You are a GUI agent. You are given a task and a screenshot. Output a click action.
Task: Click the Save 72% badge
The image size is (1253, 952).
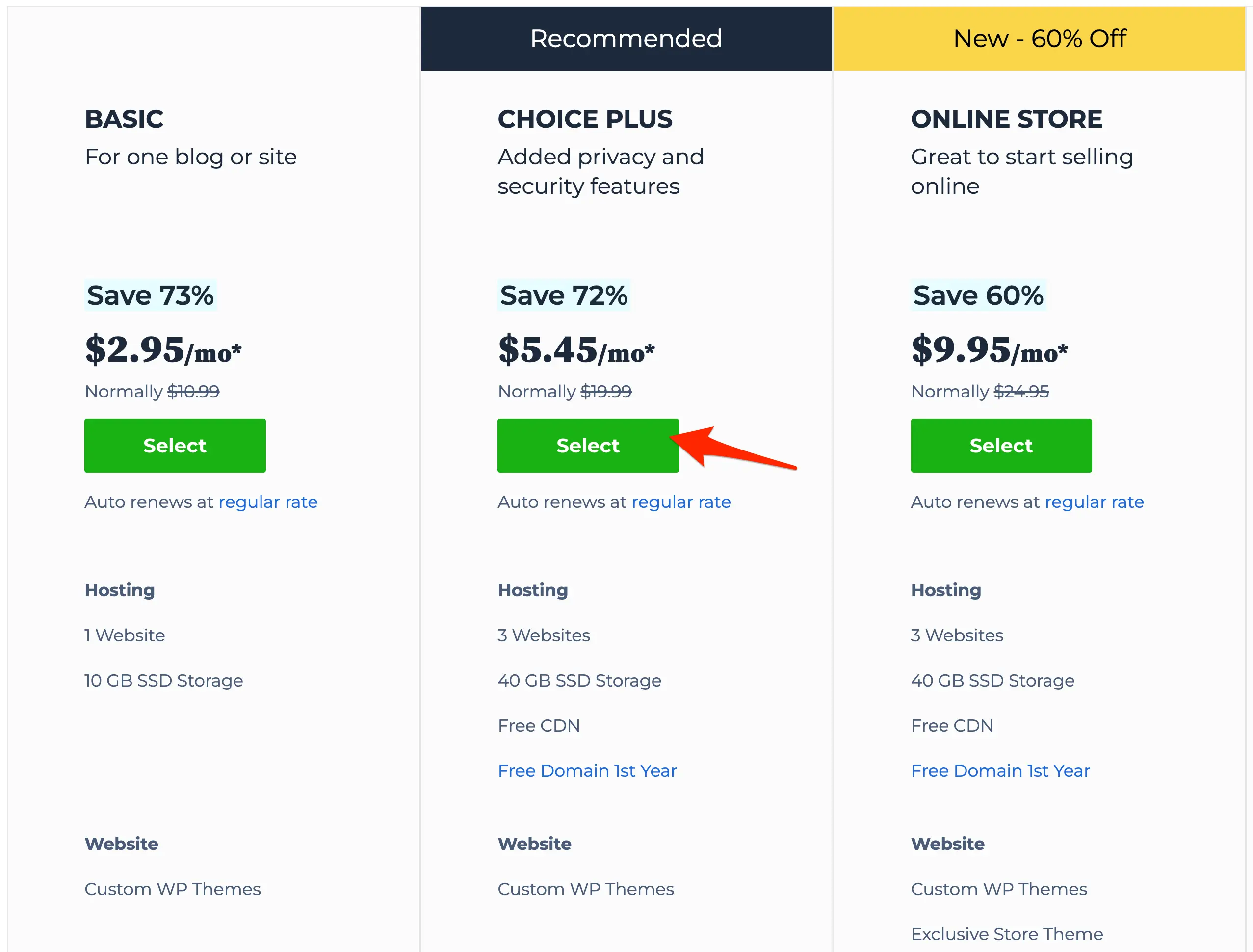click(564, 295)
